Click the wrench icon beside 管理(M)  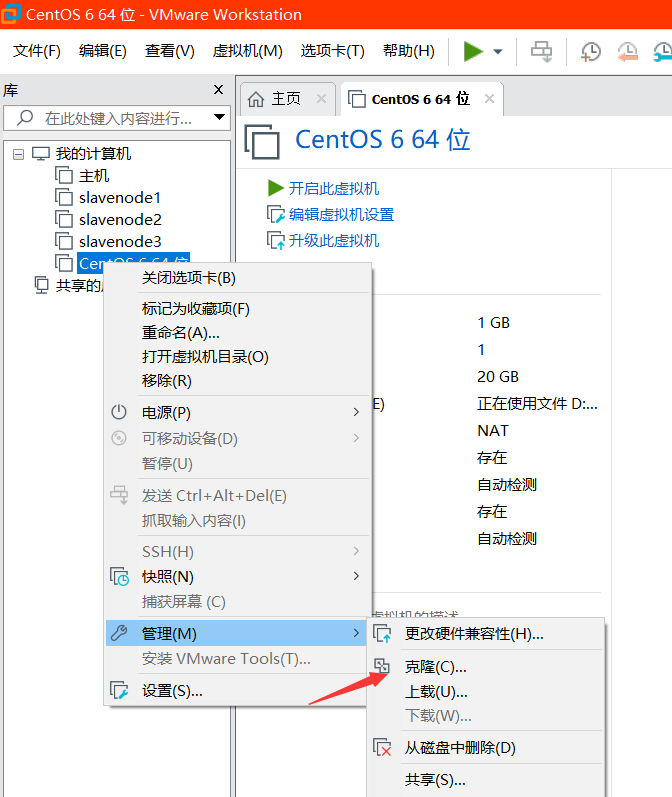[119, 633]
